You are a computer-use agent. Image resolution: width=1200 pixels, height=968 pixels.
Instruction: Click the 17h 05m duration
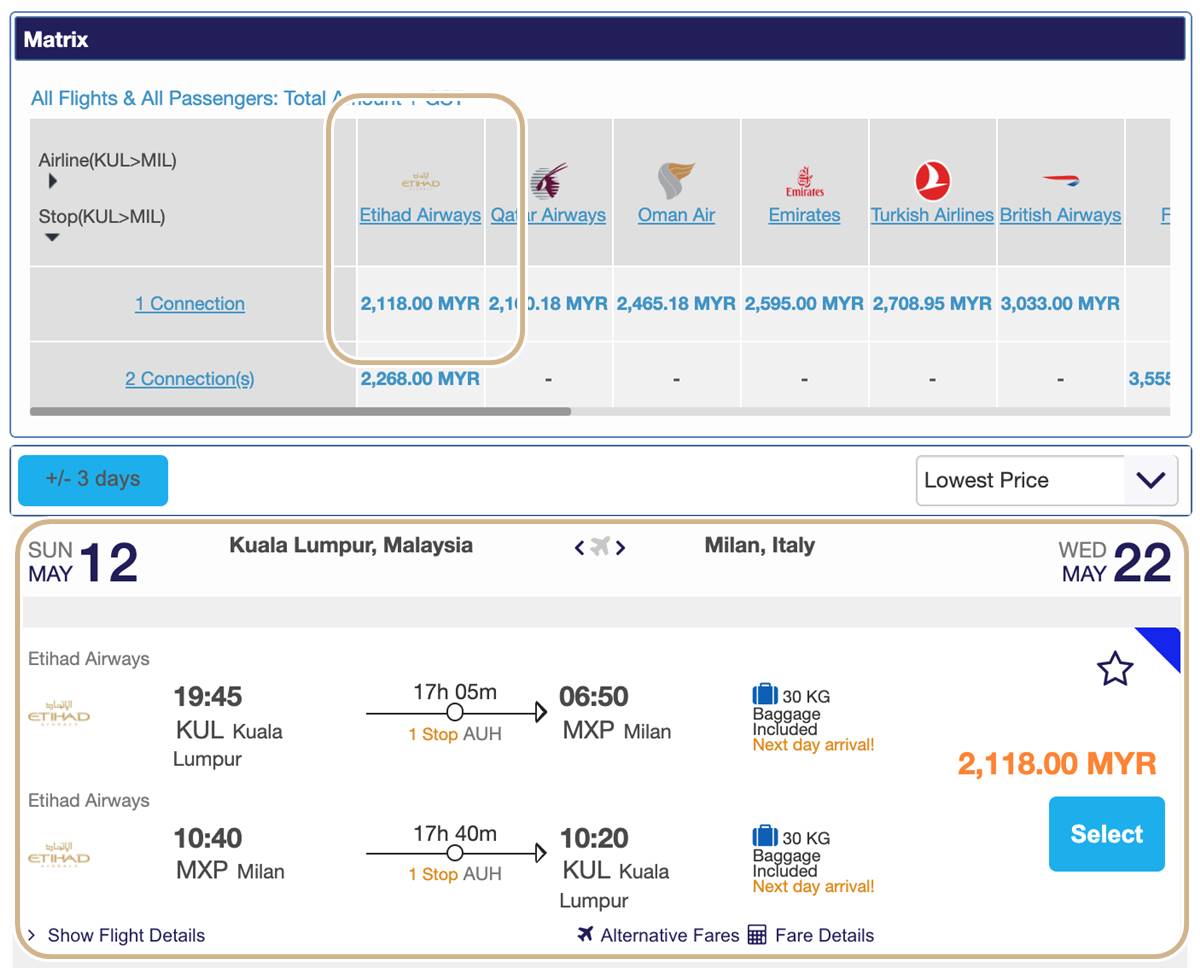pyautogui.click(x=455, y=691)
